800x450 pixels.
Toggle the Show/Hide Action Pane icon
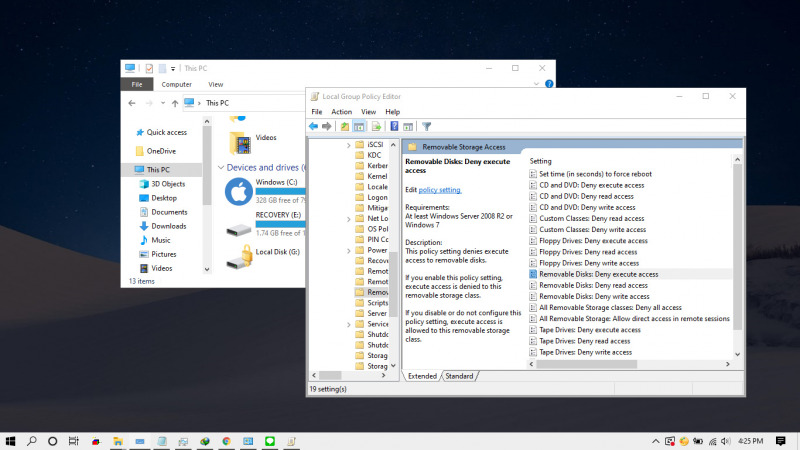[x=408, y=127]
